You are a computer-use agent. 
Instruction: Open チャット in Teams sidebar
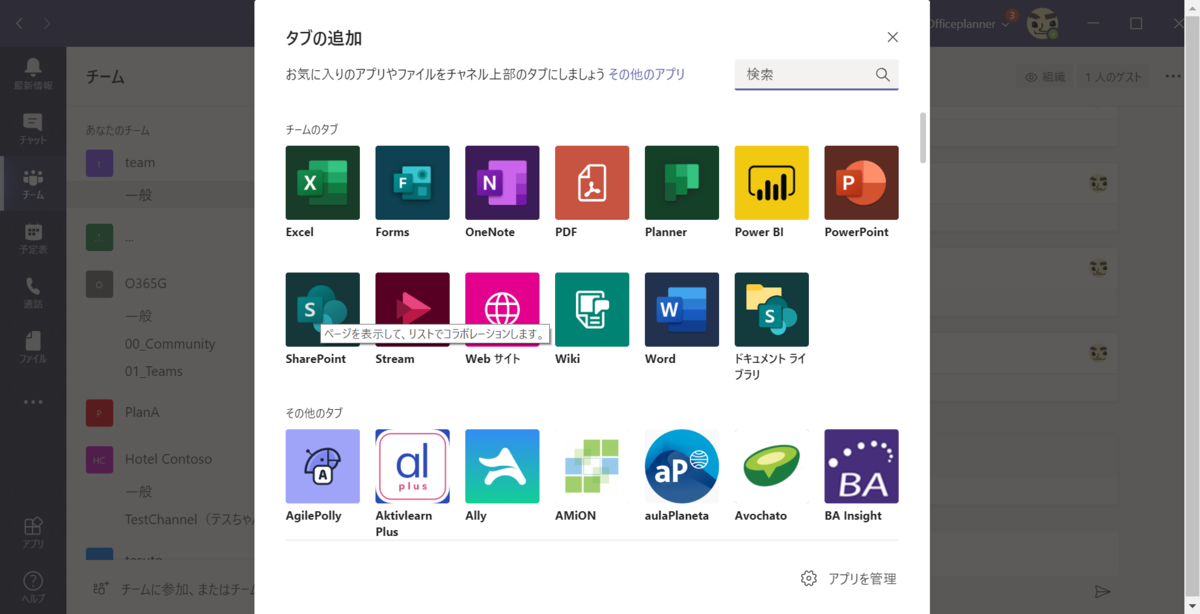(33, 129)
